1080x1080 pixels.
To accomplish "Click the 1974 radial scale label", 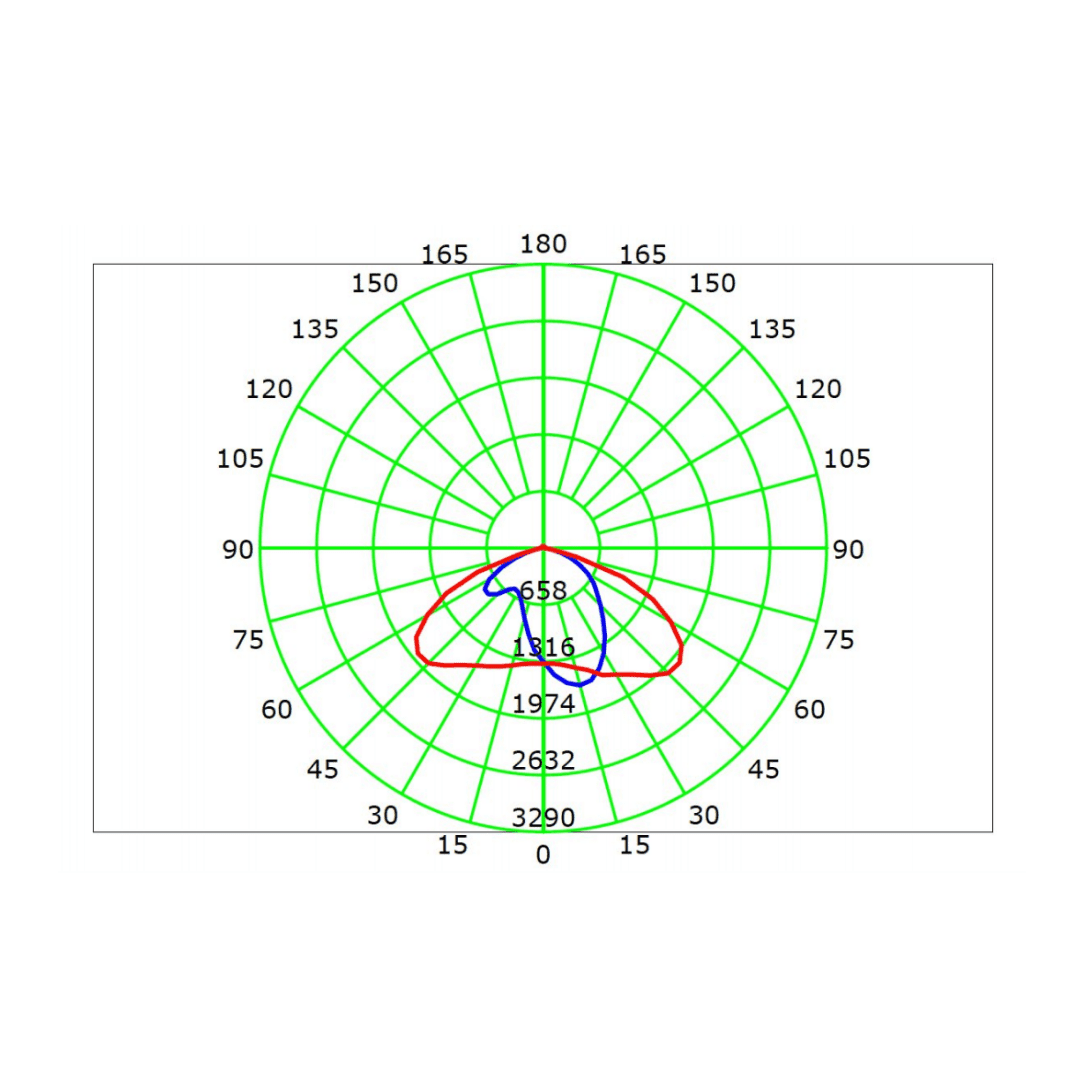I will click(x=543, y=704).
